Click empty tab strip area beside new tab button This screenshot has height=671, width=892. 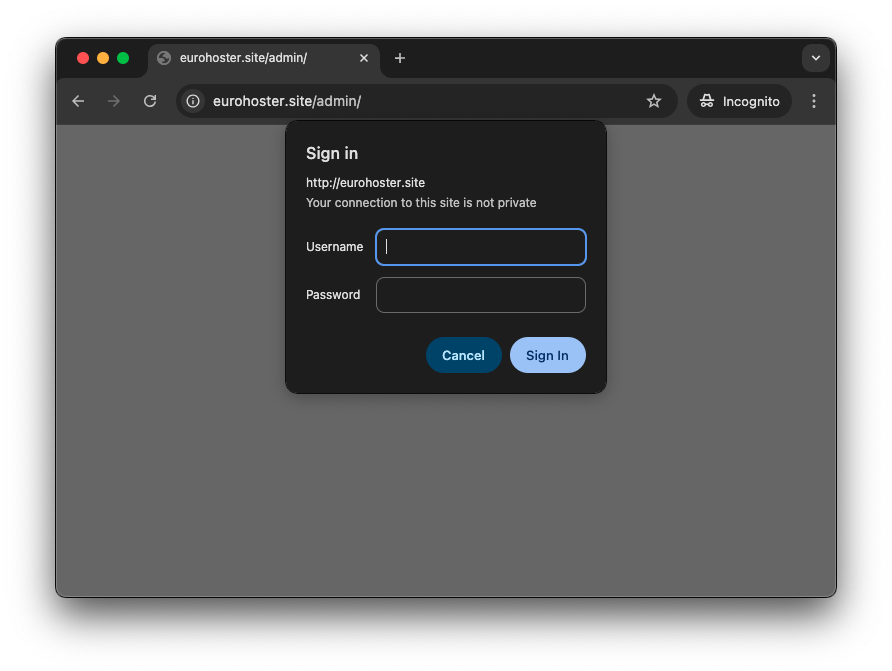pos(600,58)
